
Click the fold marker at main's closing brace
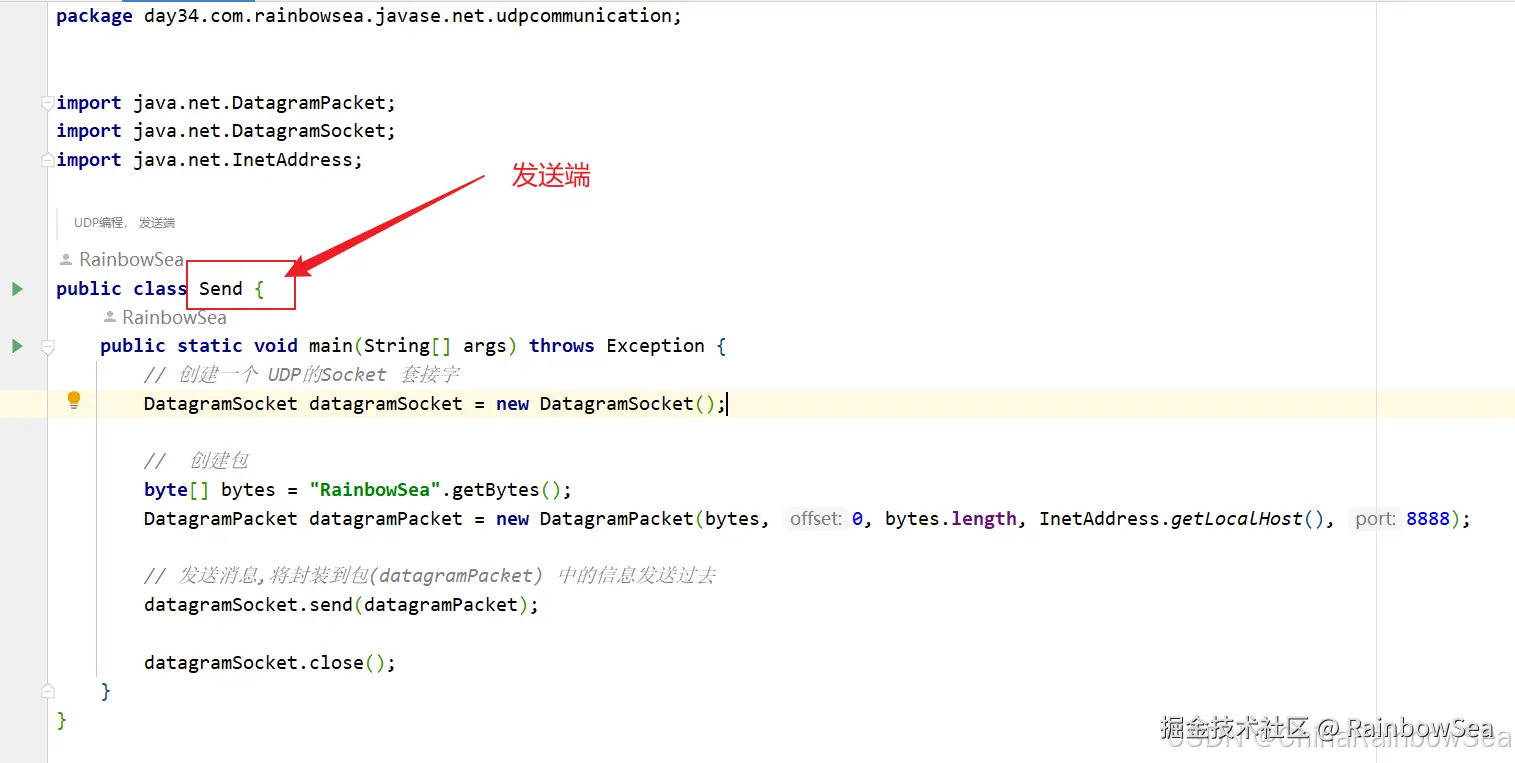47,690
